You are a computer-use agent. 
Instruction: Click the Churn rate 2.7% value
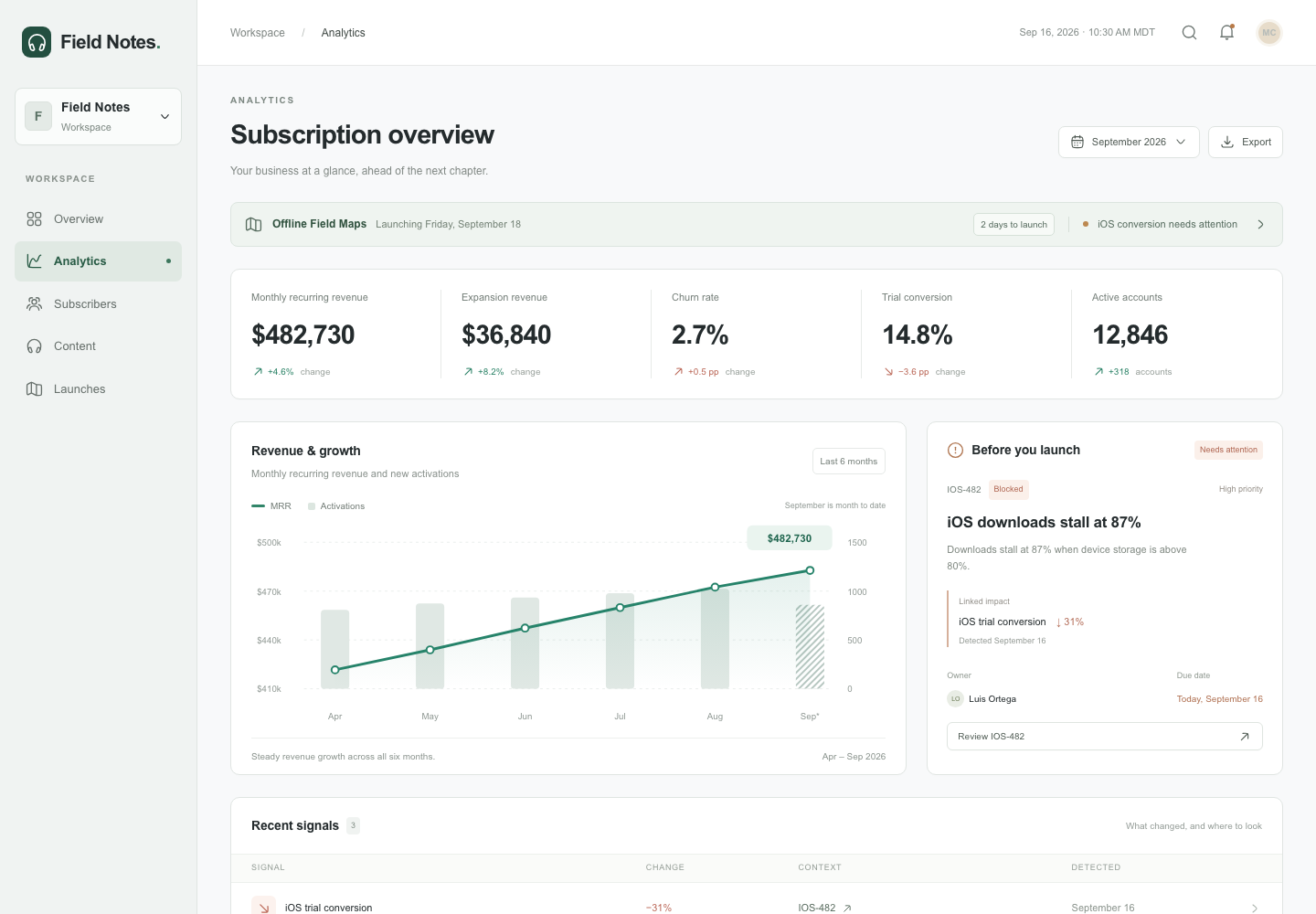click(700, 335)
